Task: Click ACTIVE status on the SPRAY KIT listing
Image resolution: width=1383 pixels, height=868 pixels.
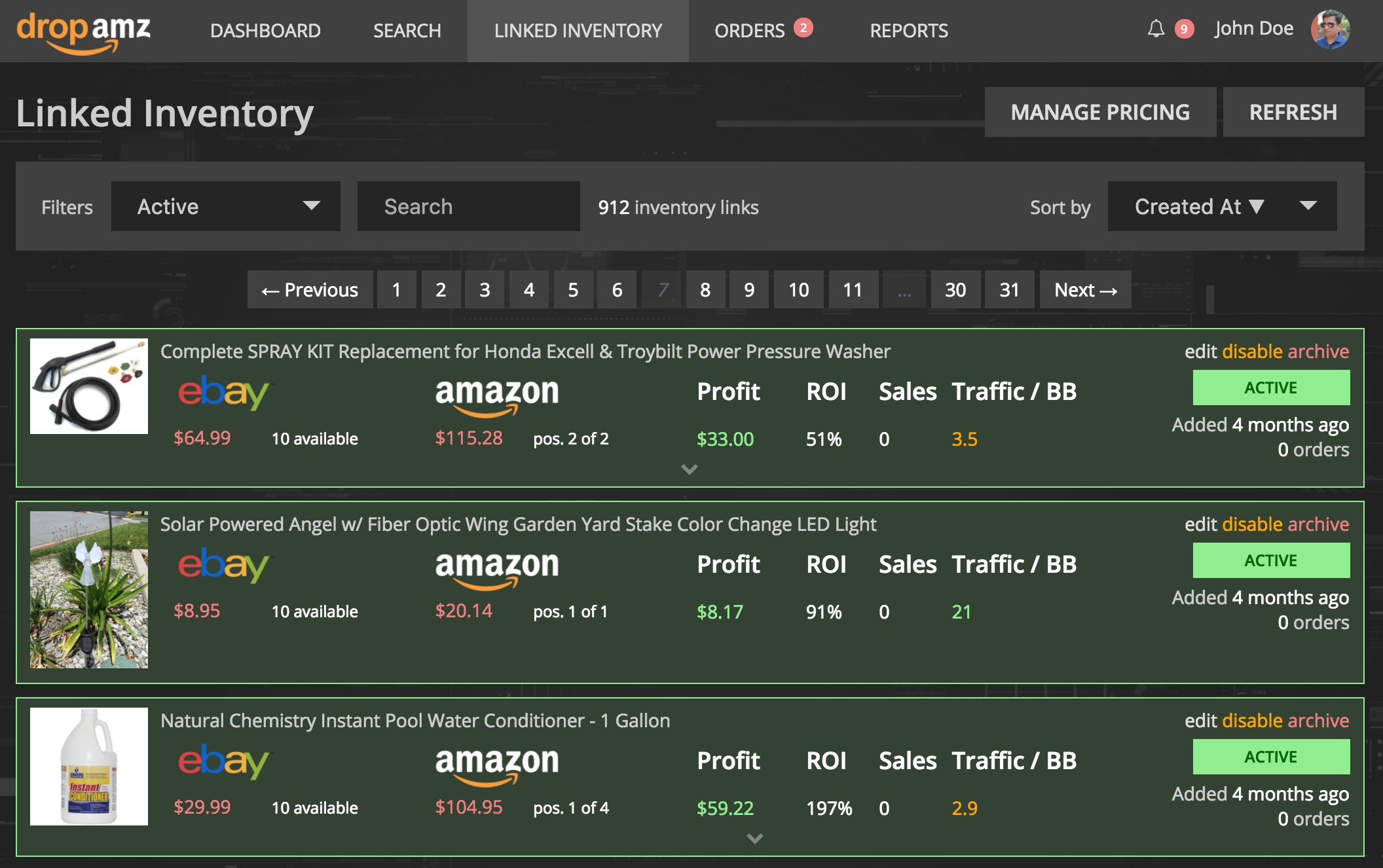Action: coord(1271,388)
